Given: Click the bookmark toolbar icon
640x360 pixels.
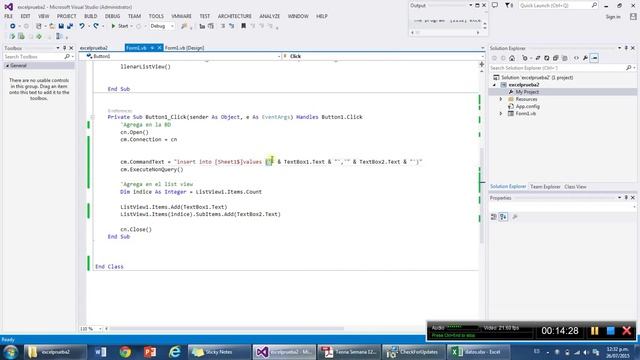Looking at the screenshot, I should 243,26.
